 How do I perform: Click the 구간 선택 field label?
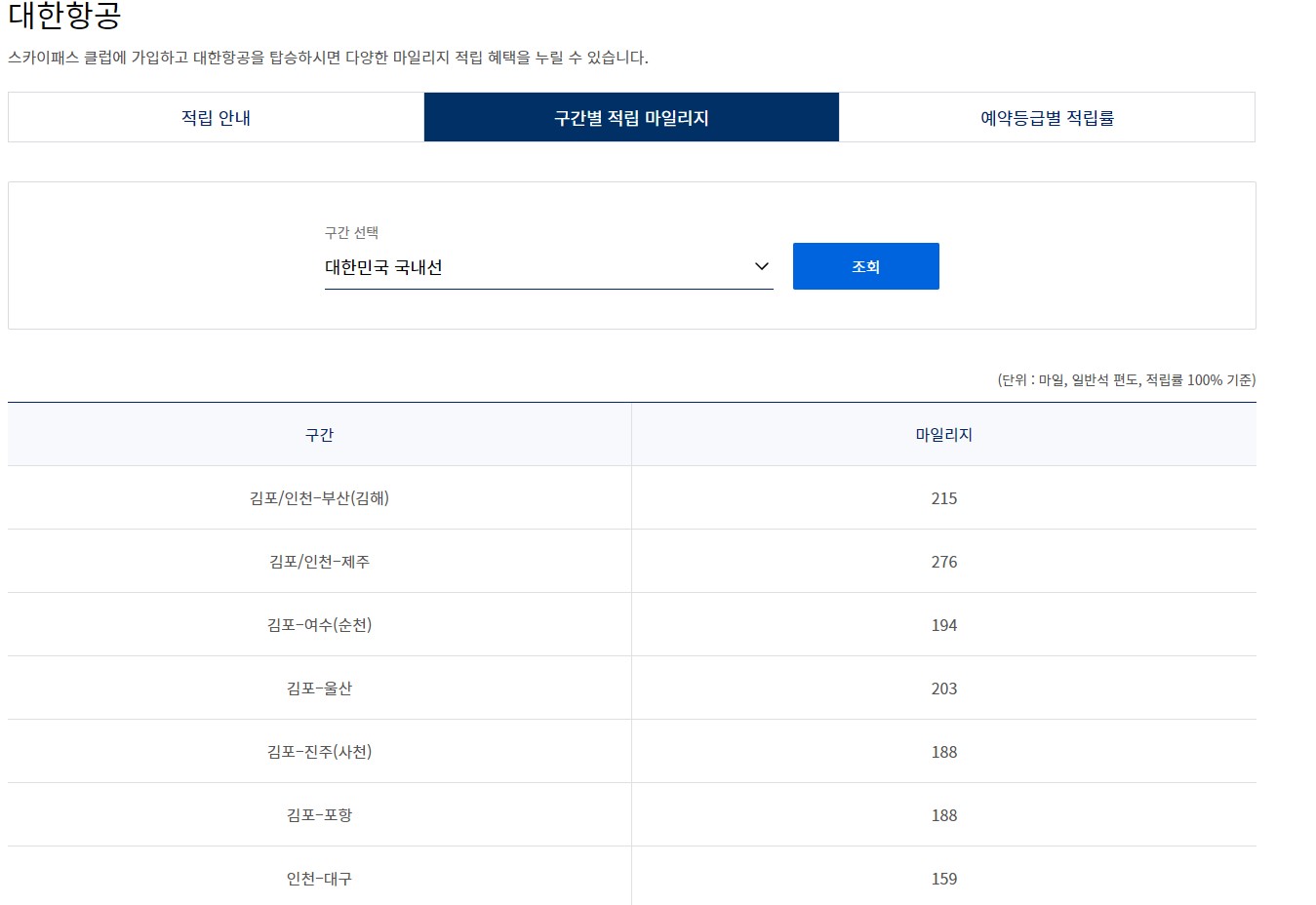(x=351, y=232)
